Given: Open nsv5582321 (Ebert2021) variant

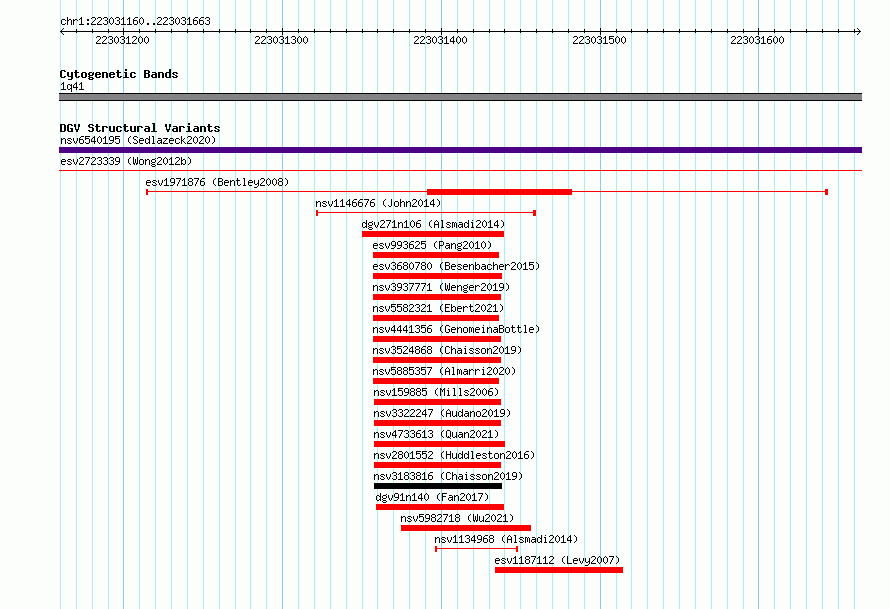Looking at the screenshot, I should pos(438,308).
